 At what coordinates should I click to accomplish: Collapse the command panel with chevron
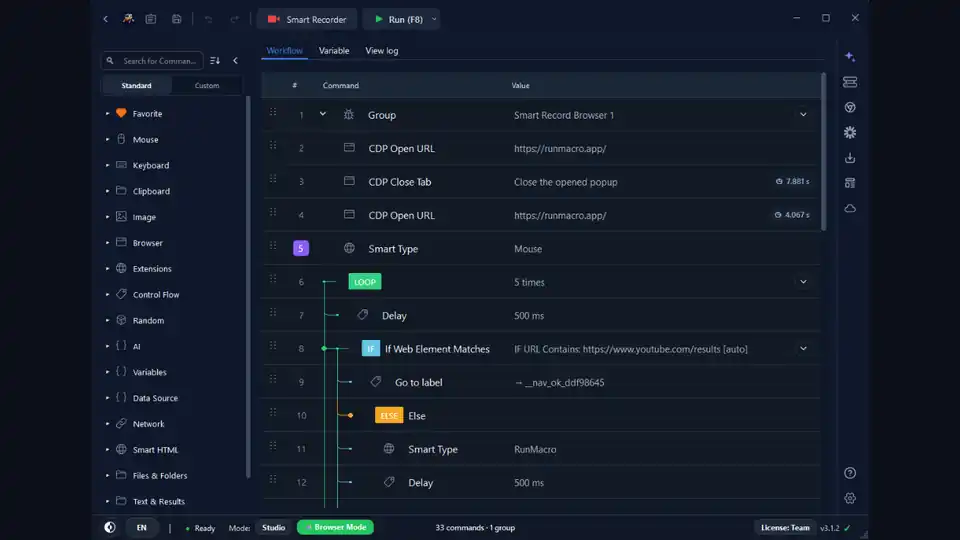pos(235,61)
